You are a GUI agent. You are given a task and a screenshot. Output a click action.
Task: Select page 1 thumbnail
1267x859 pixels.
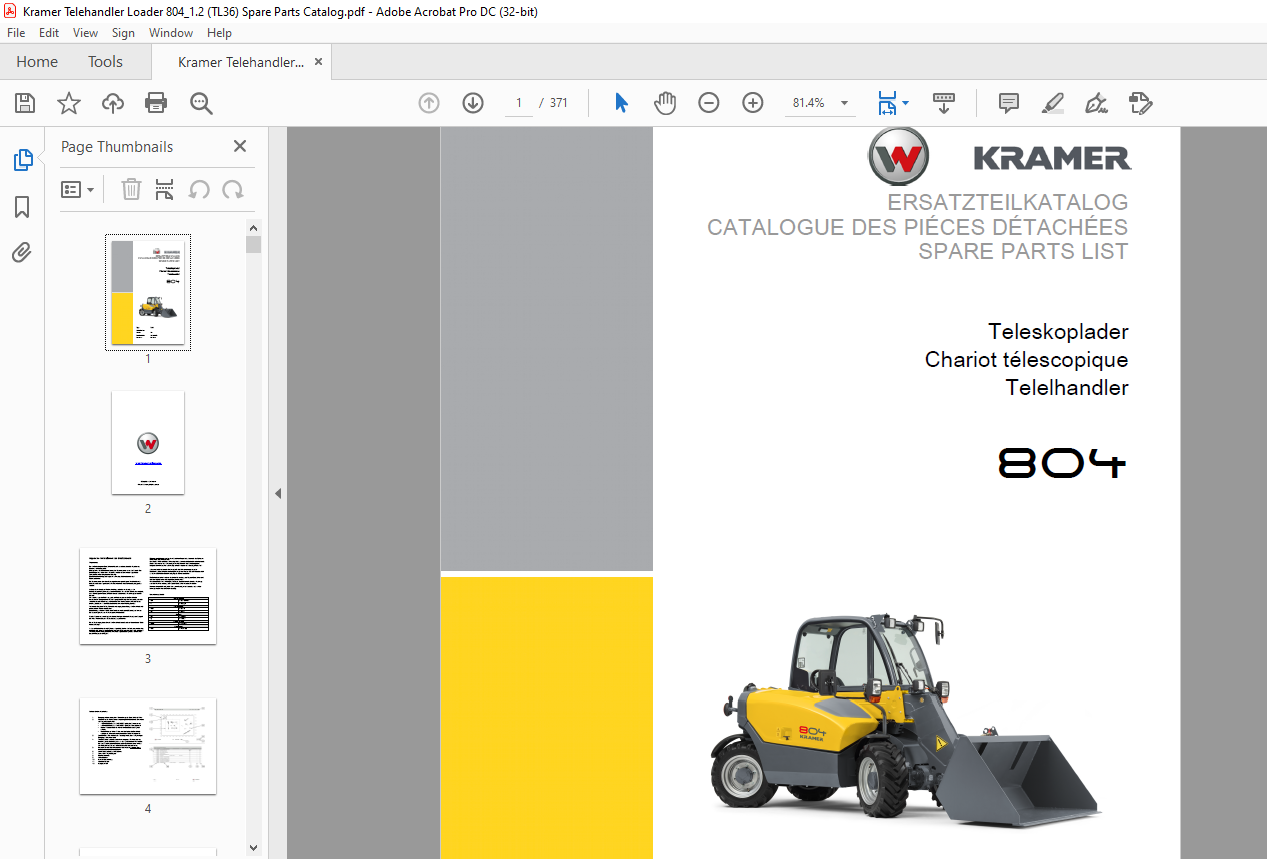click(148, 292)
